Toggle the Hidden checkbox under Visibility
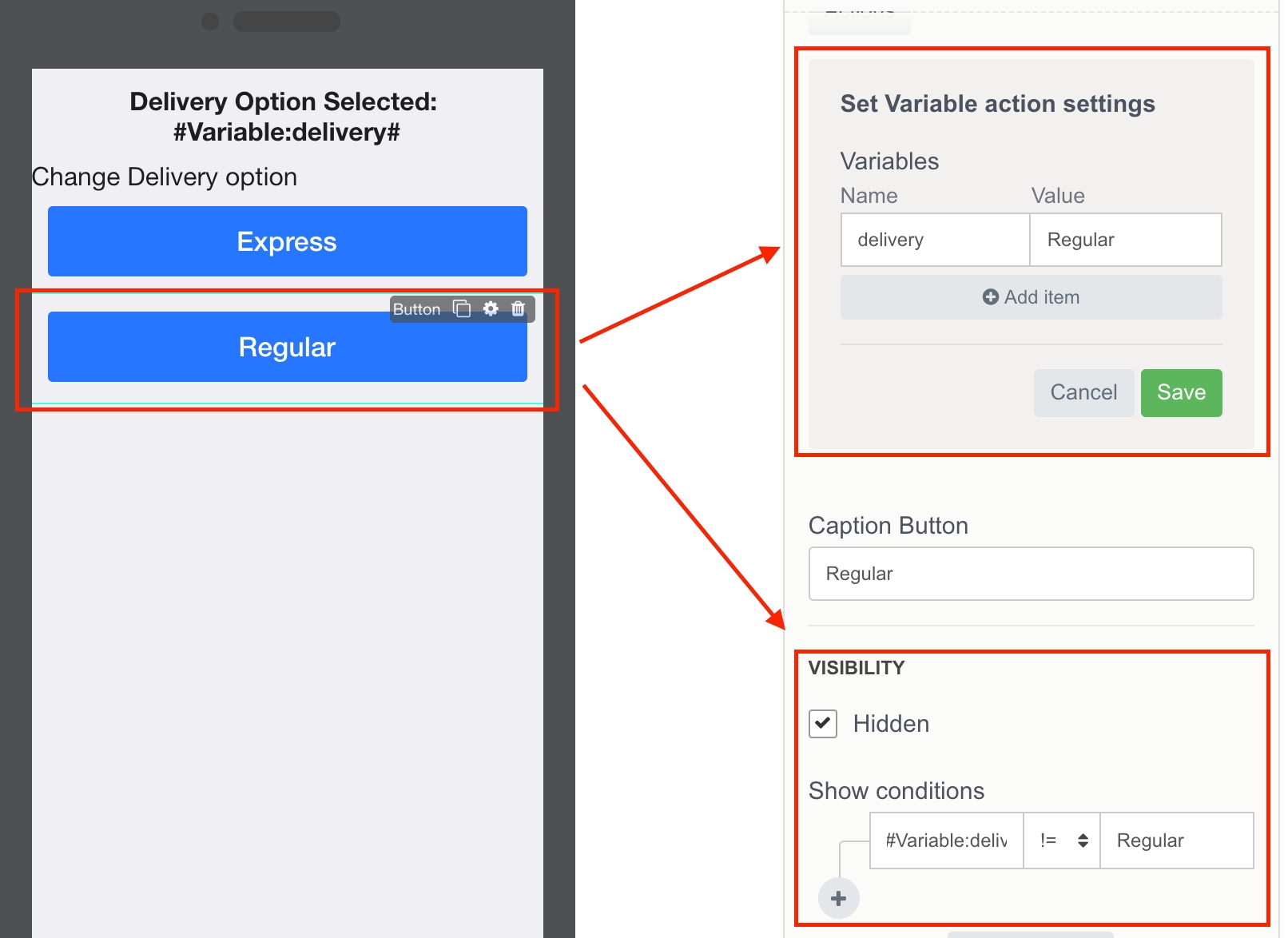 (x=823, y=724)
